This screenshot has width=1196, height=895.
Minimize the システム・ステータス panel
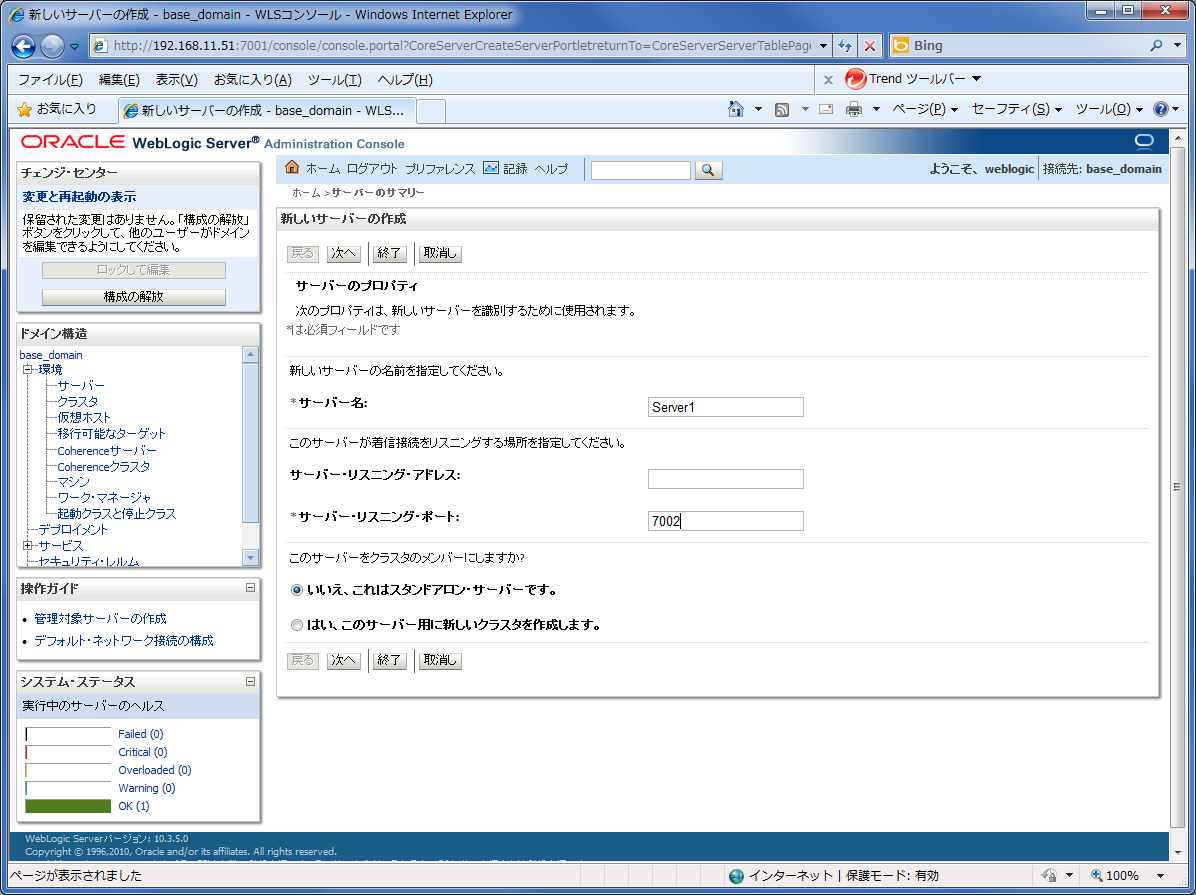[x=250, y=681]
